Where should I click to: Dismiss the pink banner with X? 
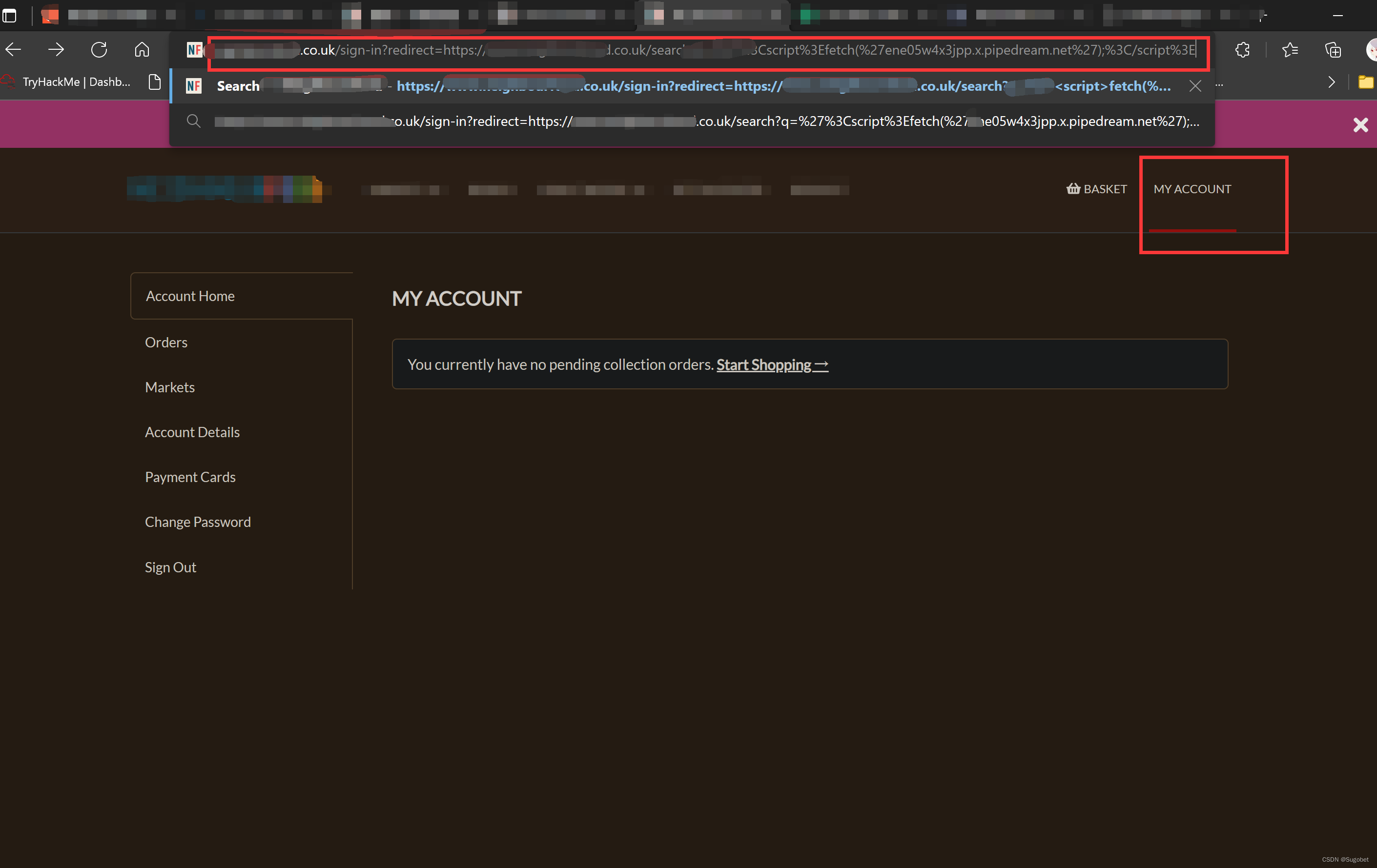1360,124
